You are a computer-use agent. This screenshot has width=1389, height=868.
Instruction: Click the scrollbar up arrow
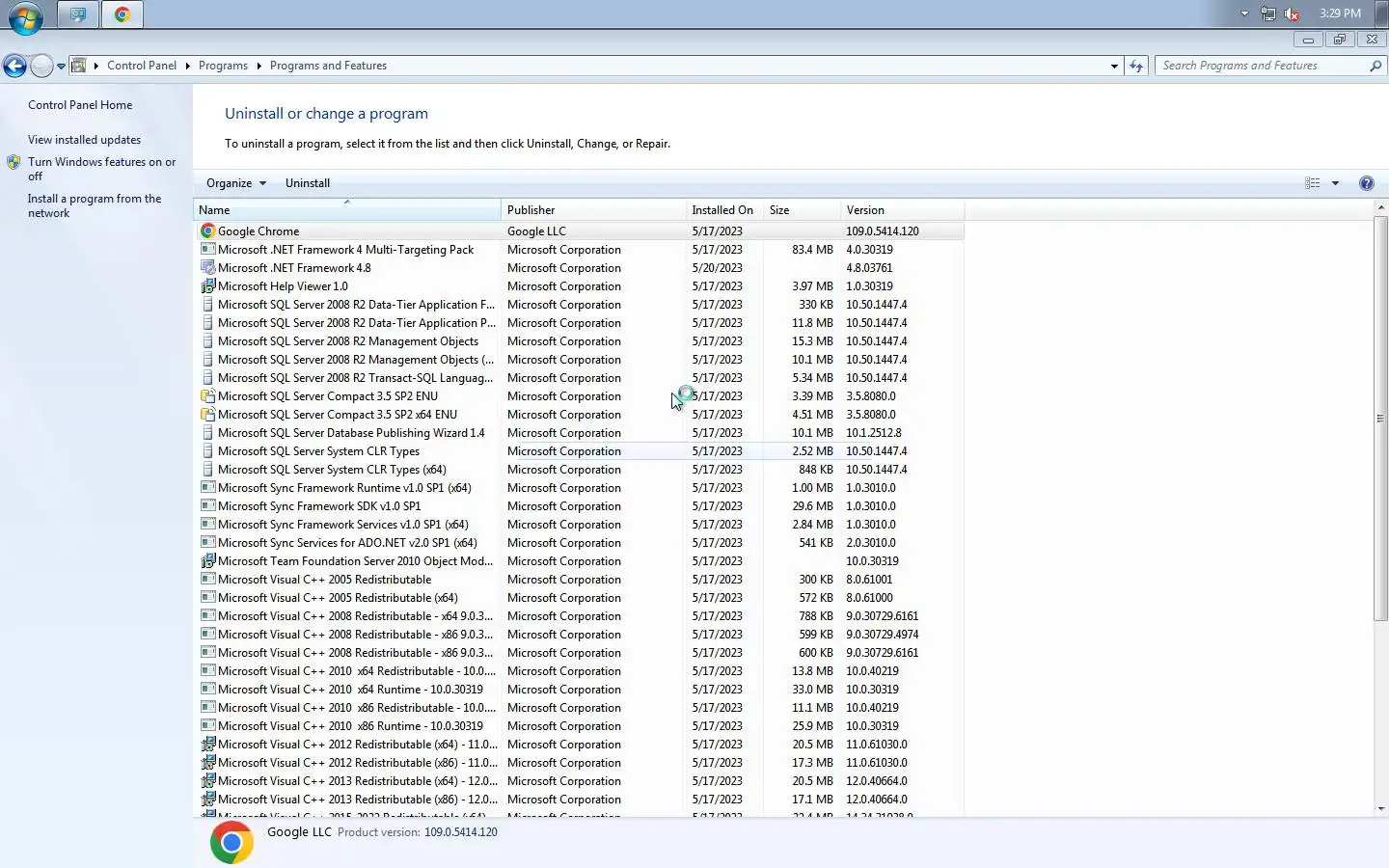point(1380,207)
